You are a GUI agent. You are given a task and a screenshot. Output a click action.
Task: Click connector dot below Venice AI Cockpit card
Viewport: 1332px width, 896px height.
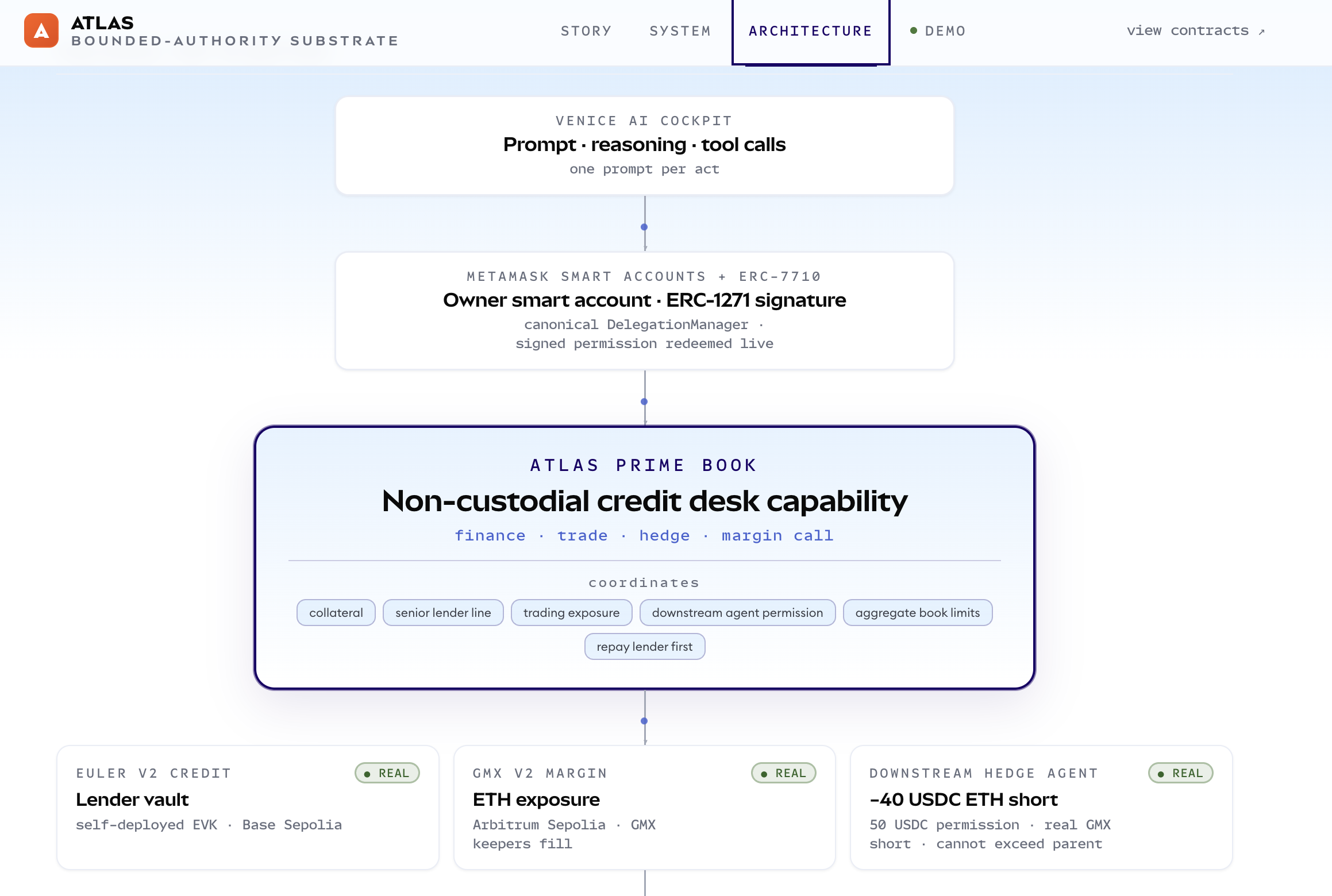(x=644, y=227)
